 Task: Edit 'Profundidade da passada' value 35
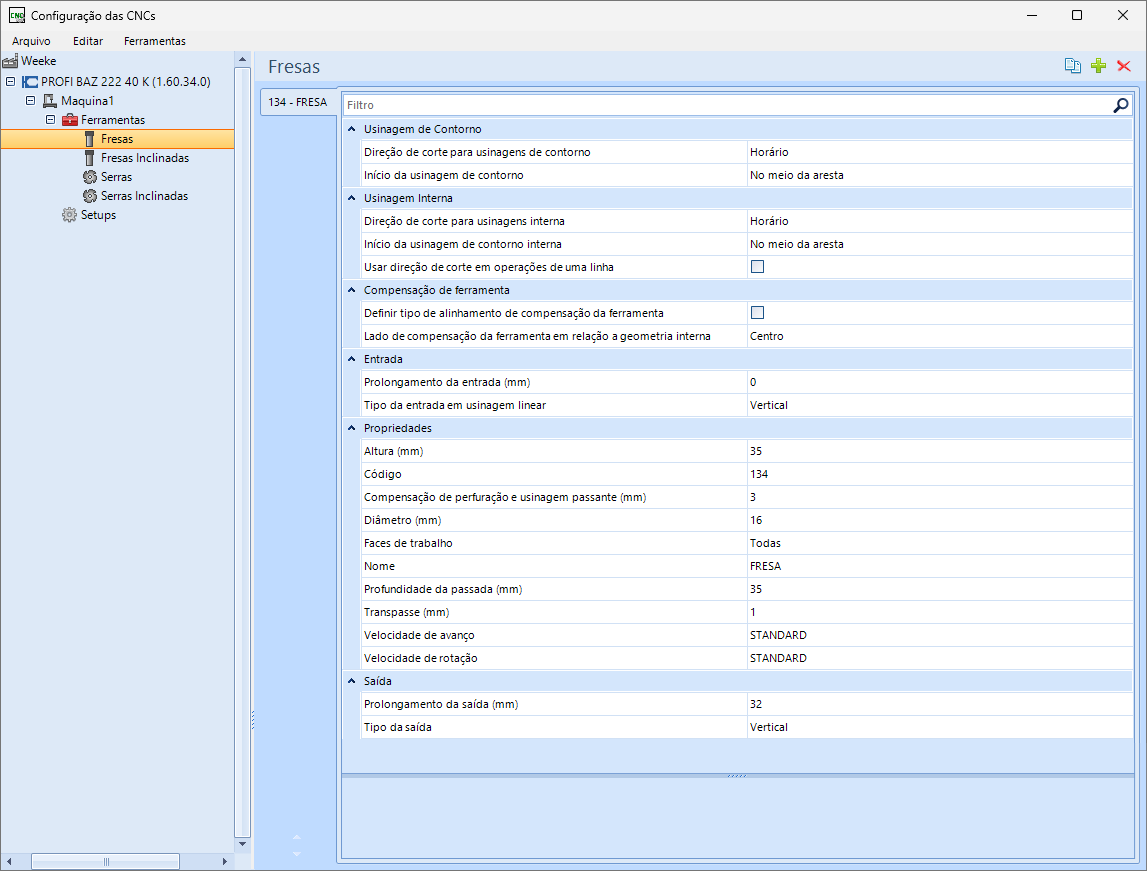pyautogui.click(x=940, y=589)
